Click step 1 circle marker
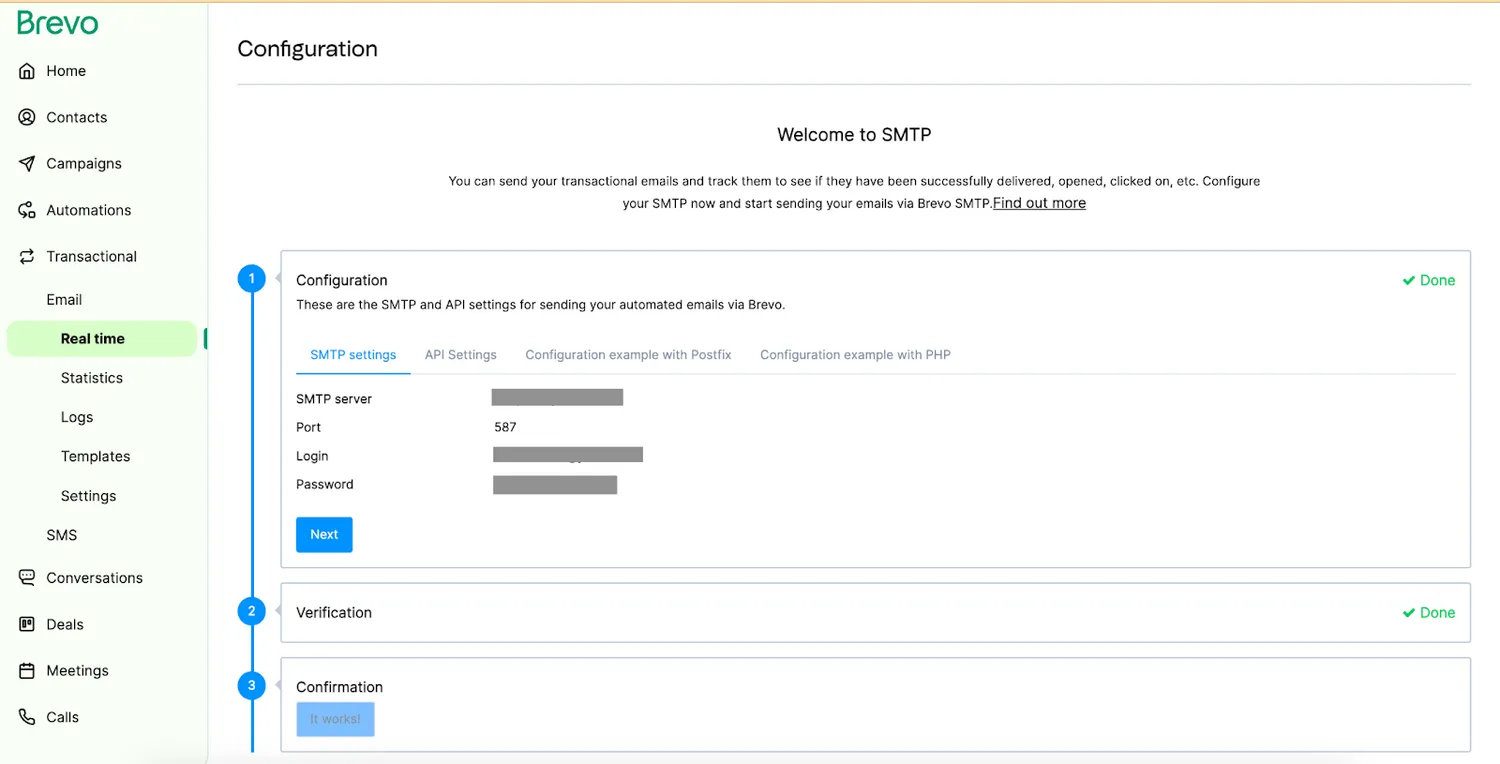1500x764 pixels. click(251, 279)
